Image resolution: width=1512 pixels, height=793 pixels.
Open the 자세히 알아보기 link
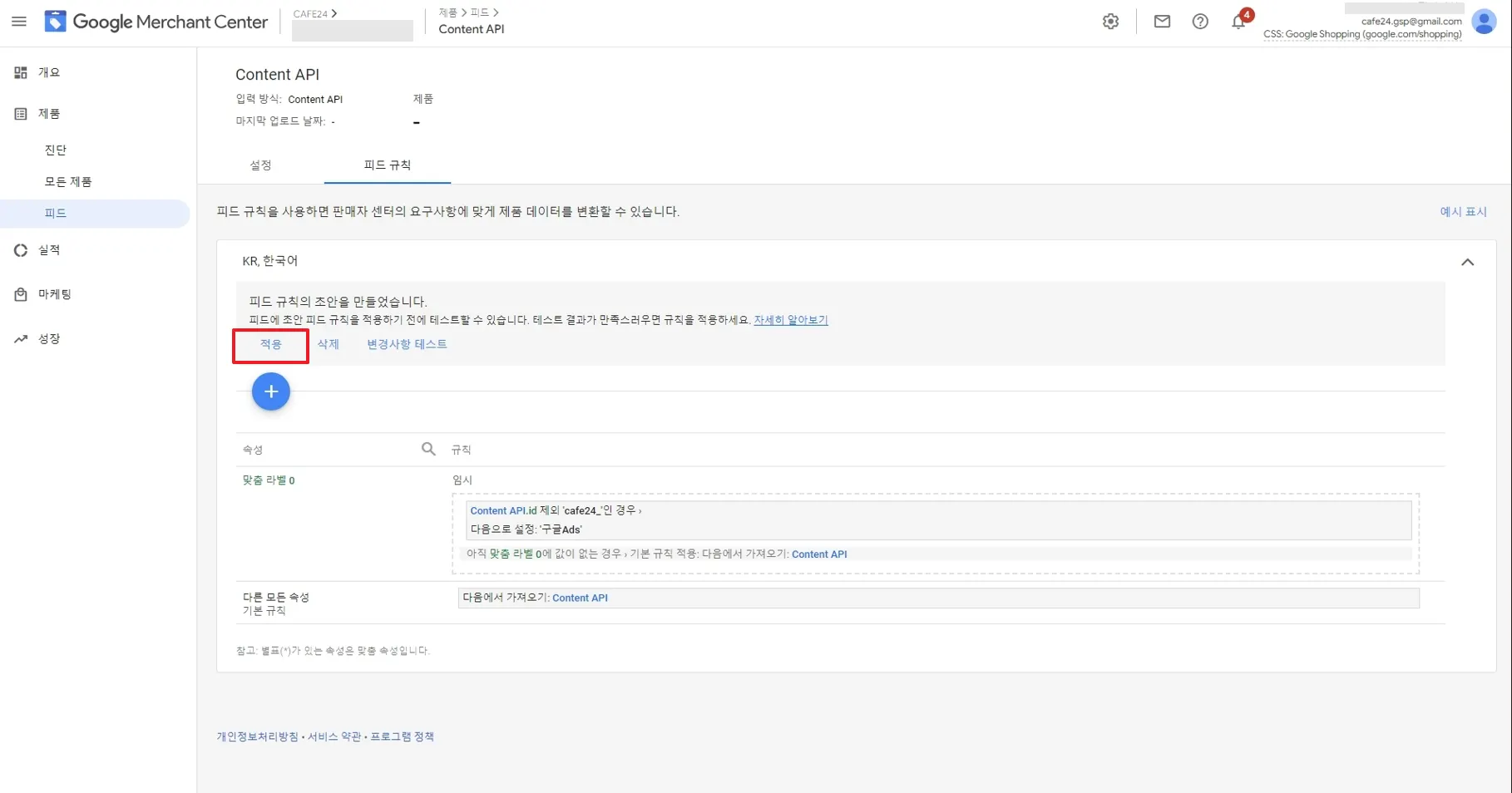[791, 320]
